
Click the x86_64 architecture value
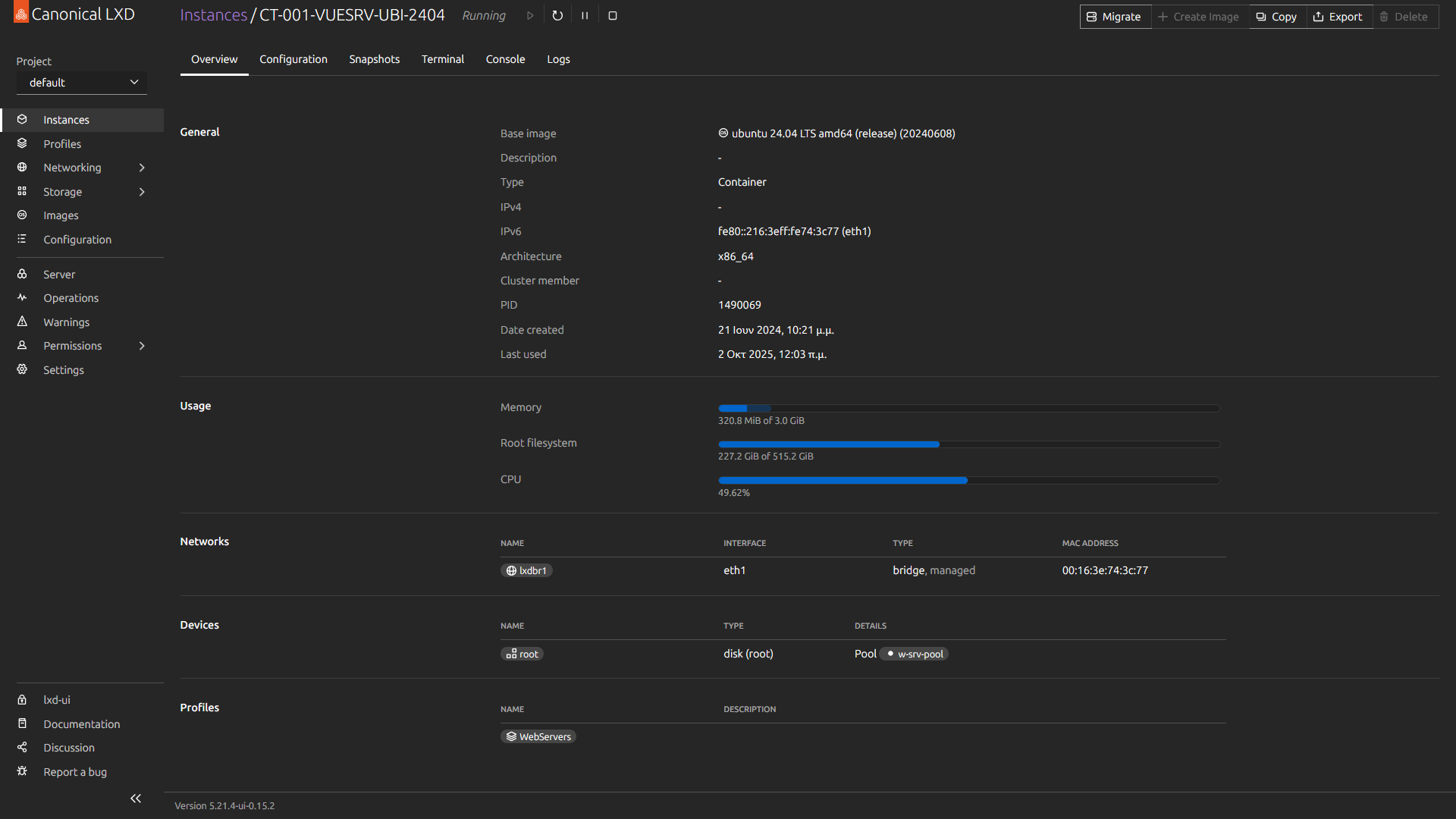[x=736, y=257]
